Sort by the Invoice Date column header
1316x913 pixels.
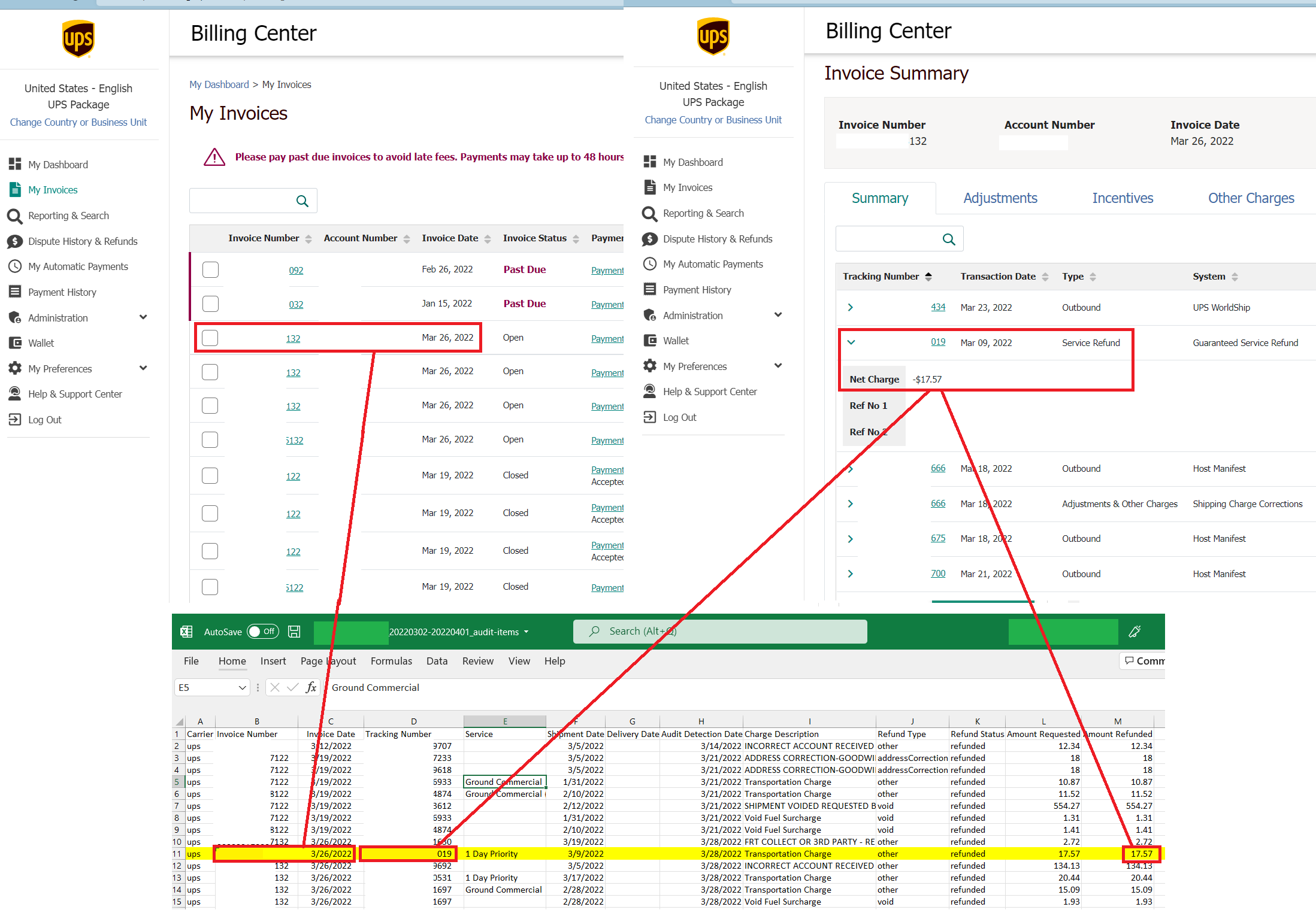coord(450,238)
